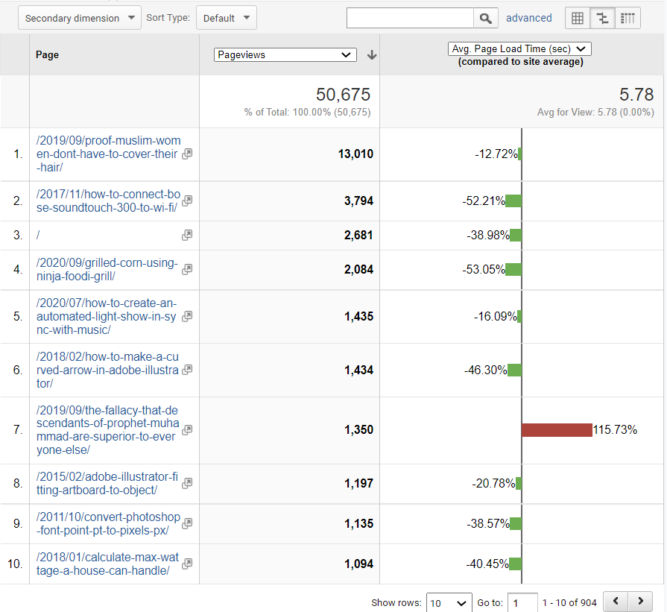Click the 2,084 pageviews value

click(359, 270)
